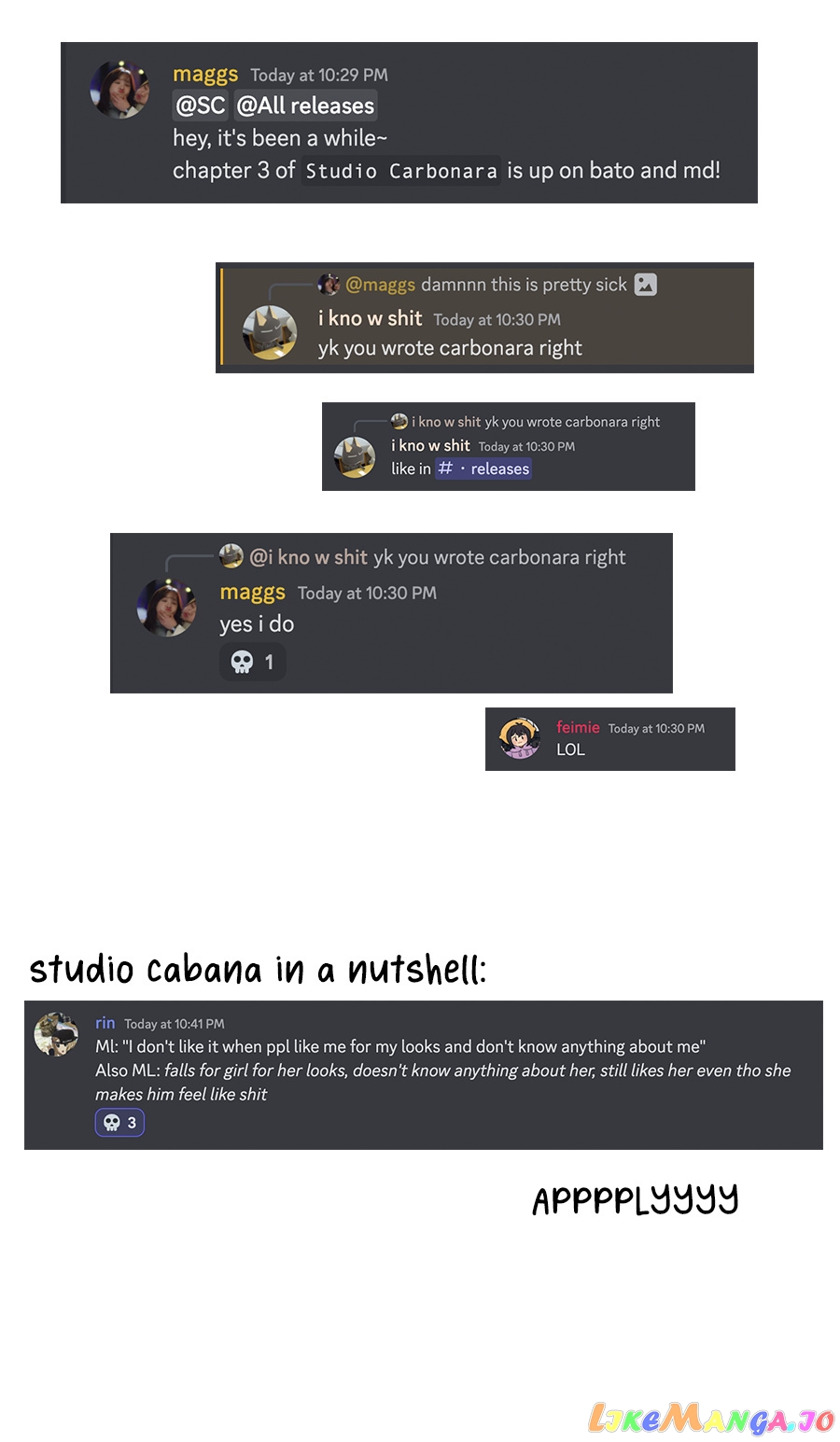Open the #releases channel link
Viewport: 840px width, 1442px height.
pos(483,469)
